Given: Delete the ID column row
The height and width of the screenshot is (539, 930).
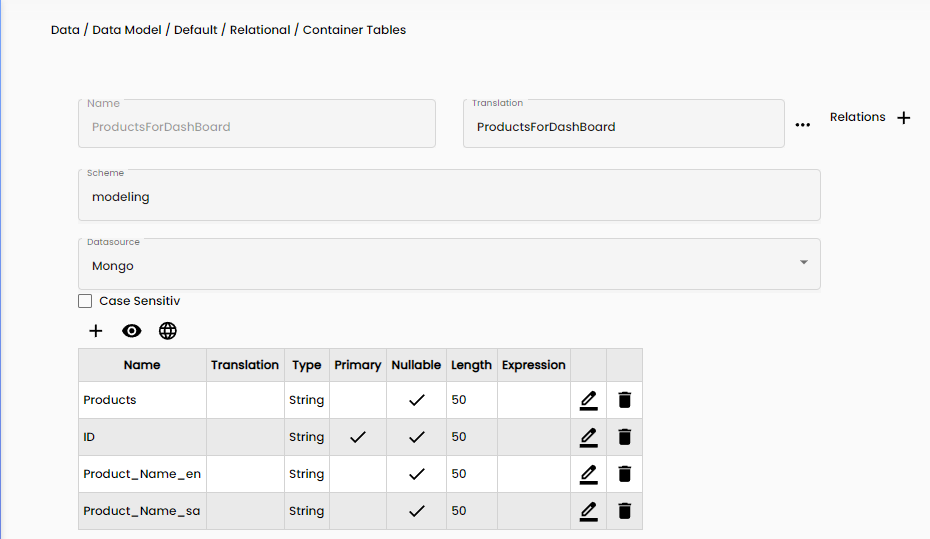Looking at the screenshot, I should pos(625,437).
